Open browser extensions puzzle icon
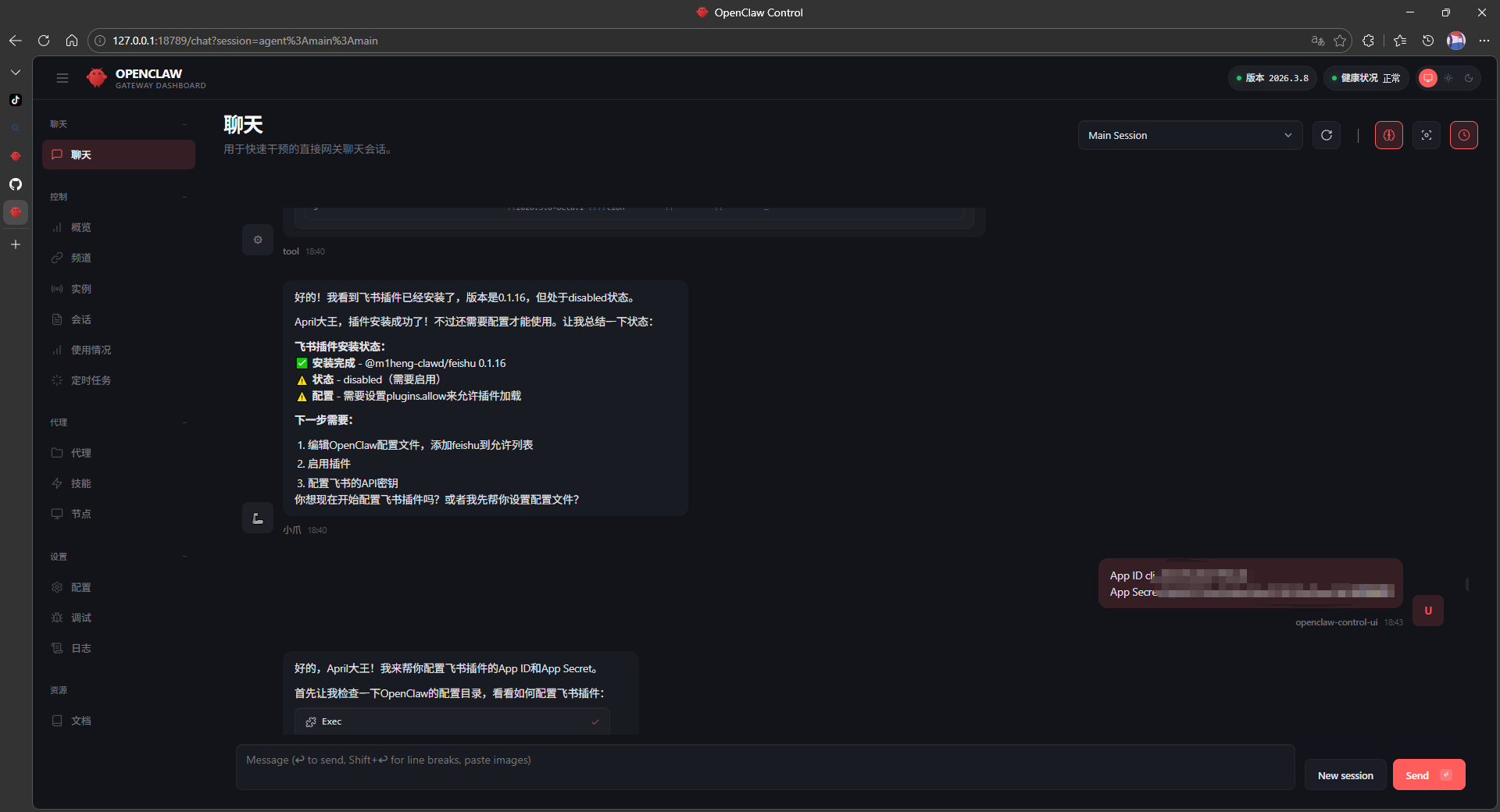The width and height of the screenshot is (1500, 812). click(1368, 41)
